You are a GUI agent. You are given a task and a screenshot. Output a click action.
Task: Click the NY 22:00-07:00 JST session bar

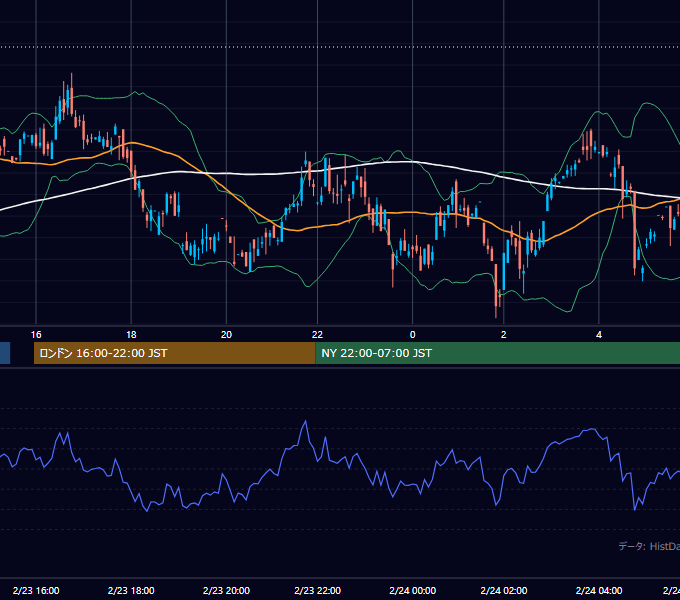click(x=497, y=353)
